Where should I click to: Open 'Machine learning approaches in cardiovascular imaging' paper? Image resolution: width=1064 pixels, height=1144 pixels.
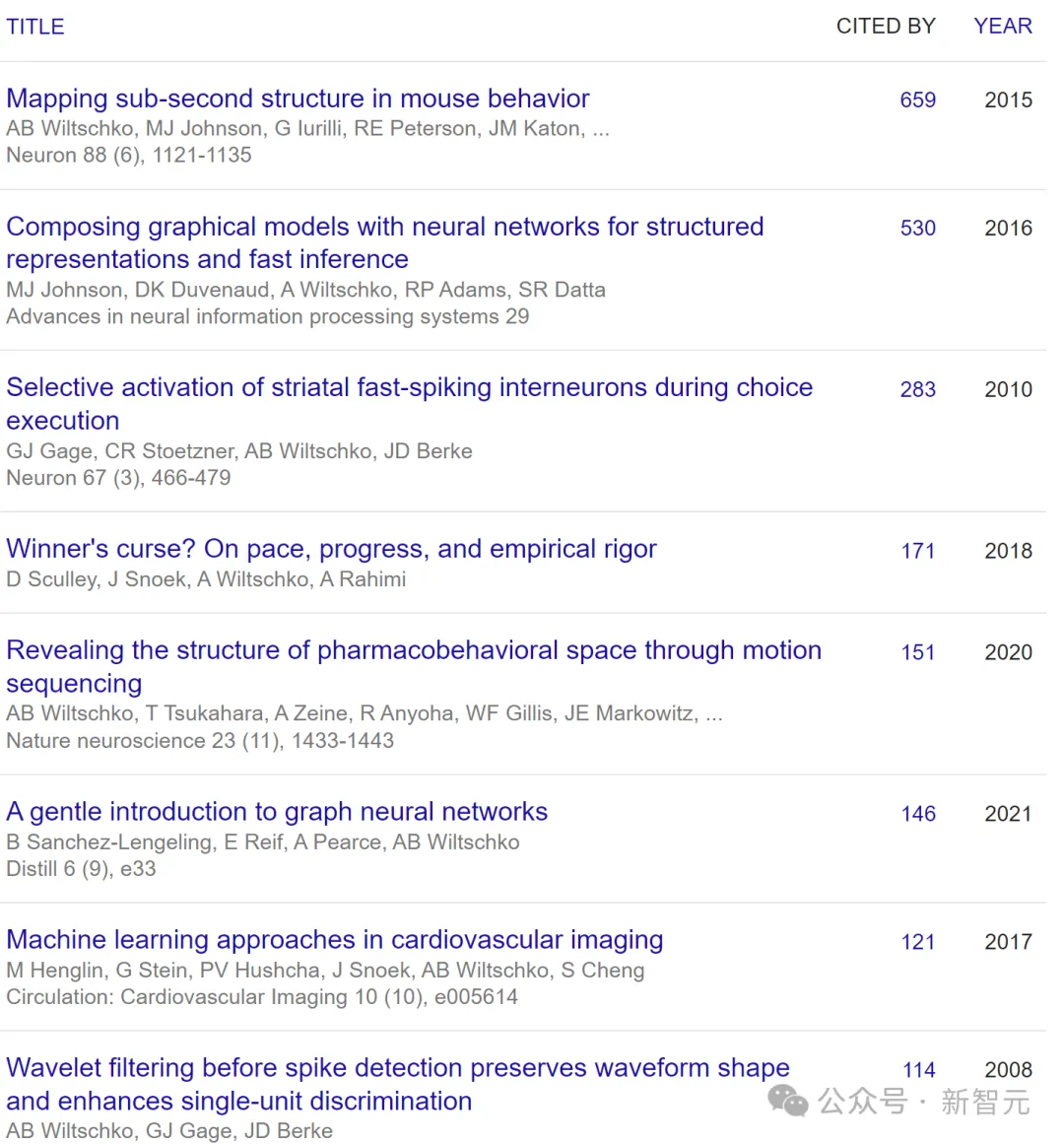(335, 940)
